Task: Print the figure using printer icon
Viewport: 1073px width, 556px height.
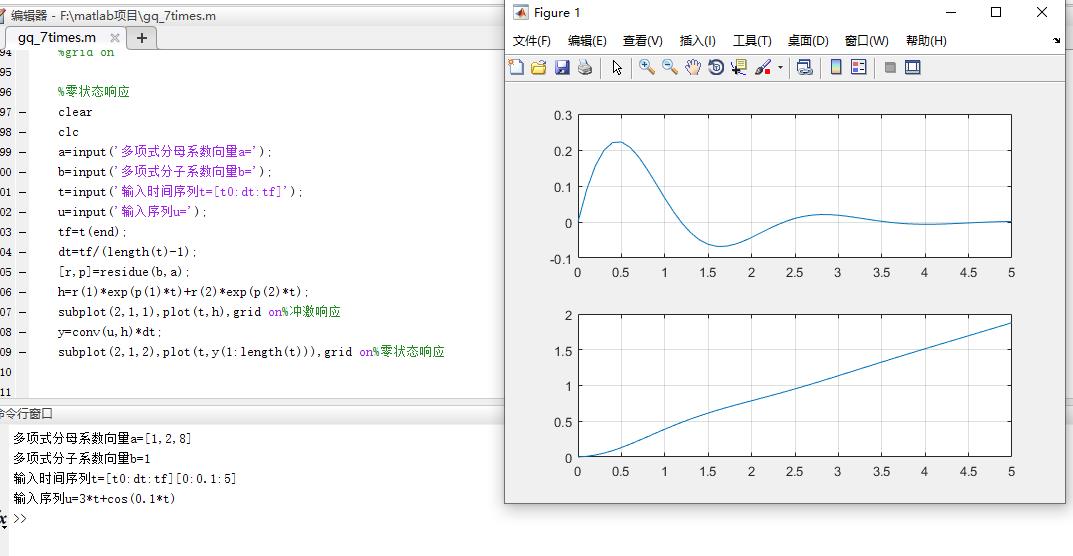Action: [x=584, y=67]
